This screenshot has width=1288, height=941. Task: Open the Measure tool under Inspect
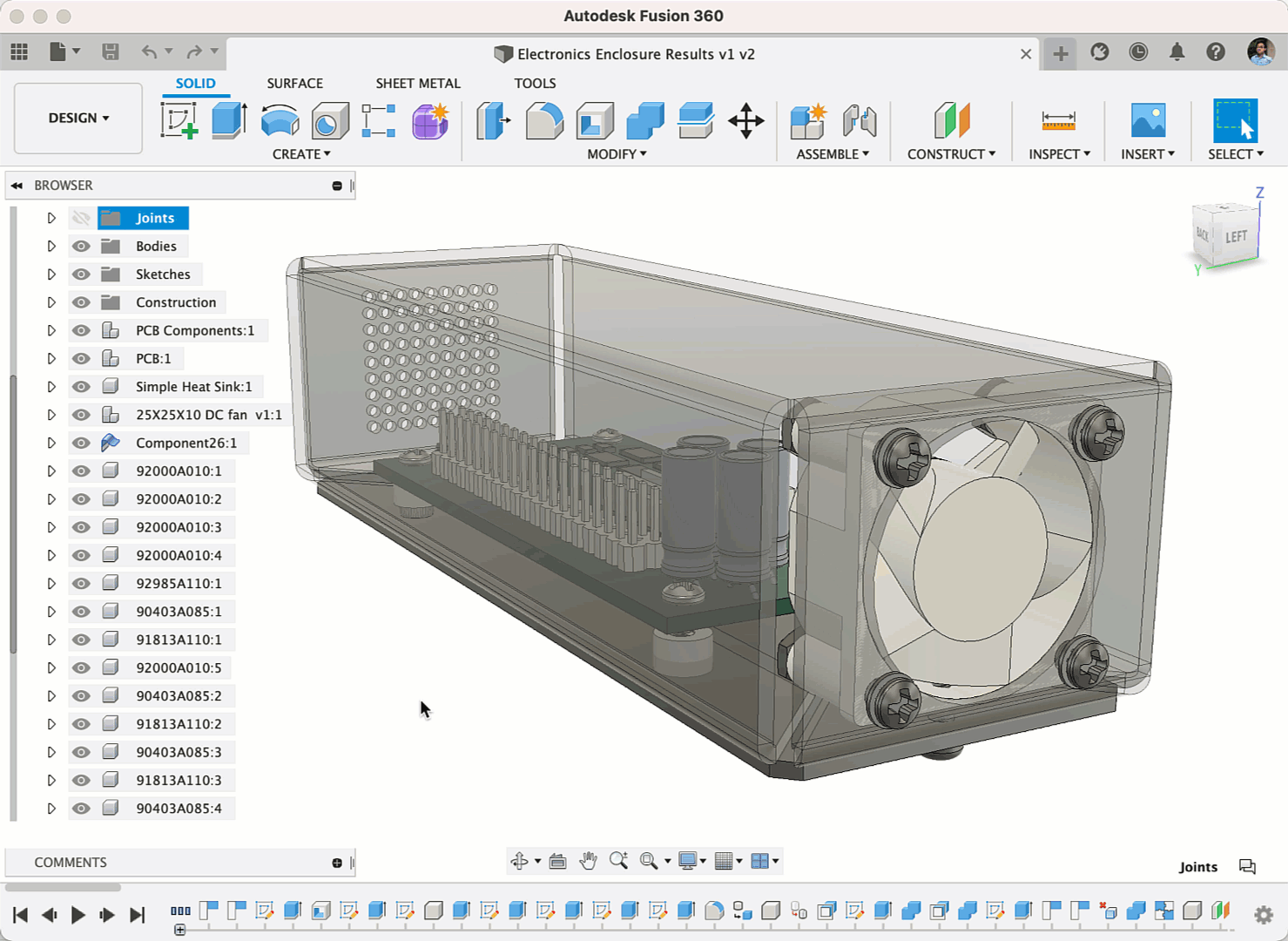(x=1058, y=121)
